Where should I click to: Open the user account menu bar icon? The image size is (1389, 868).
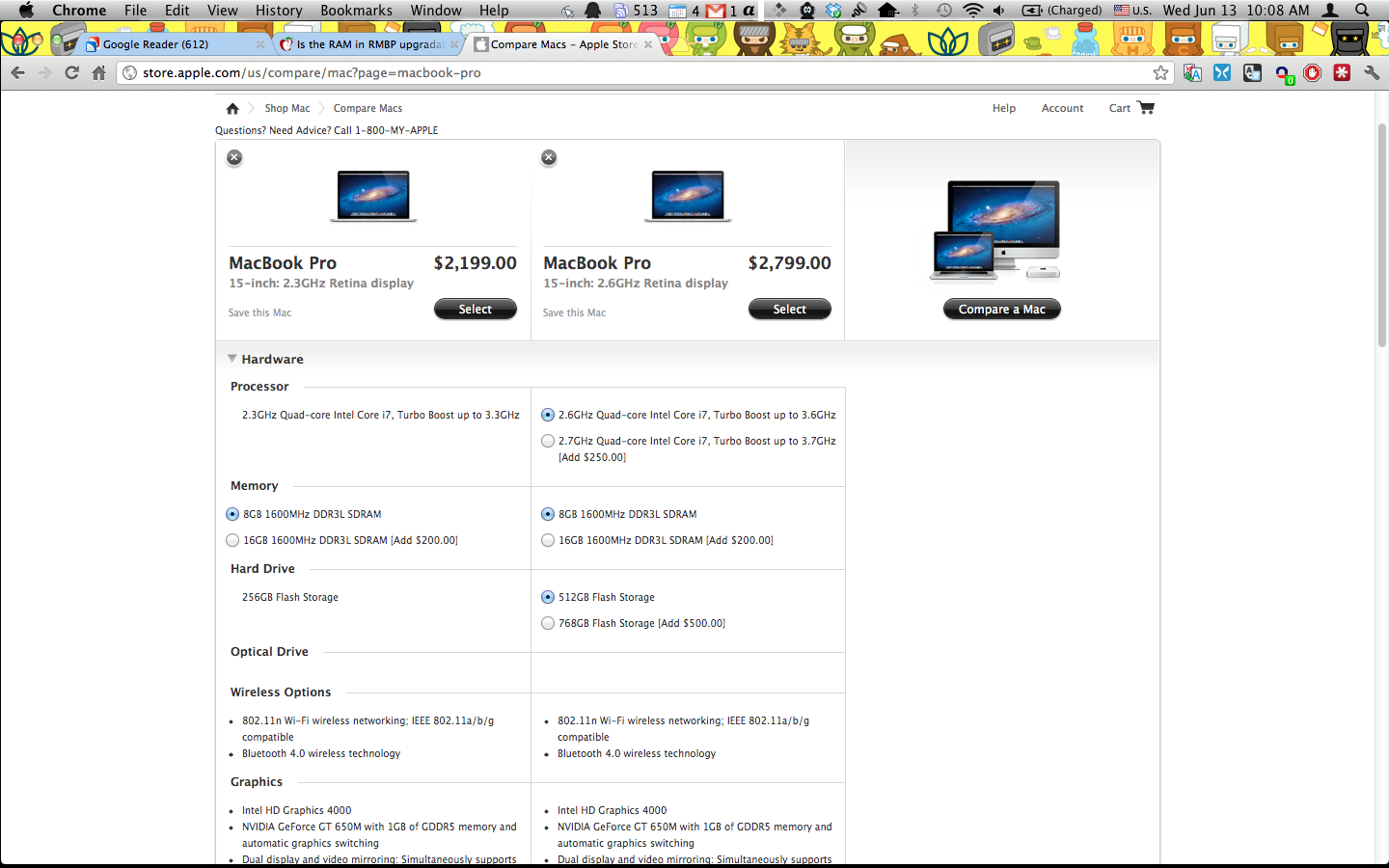[1330, 10]
